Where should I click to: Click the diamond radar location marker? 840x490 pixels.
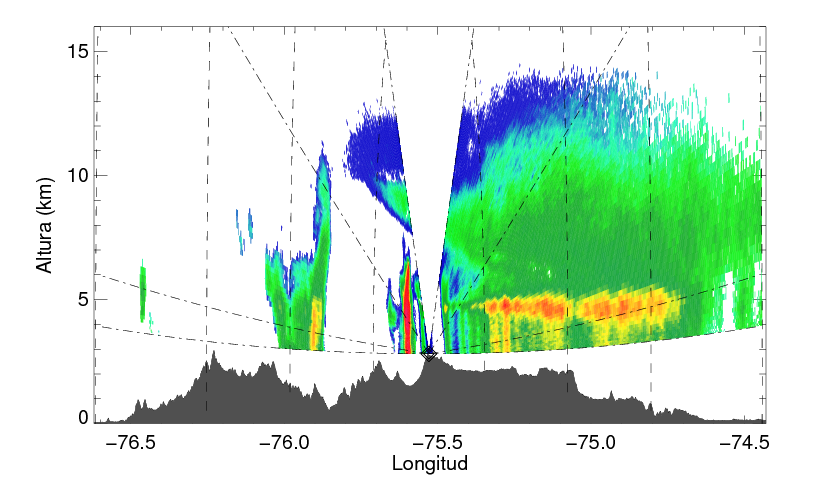click(429, 353)
